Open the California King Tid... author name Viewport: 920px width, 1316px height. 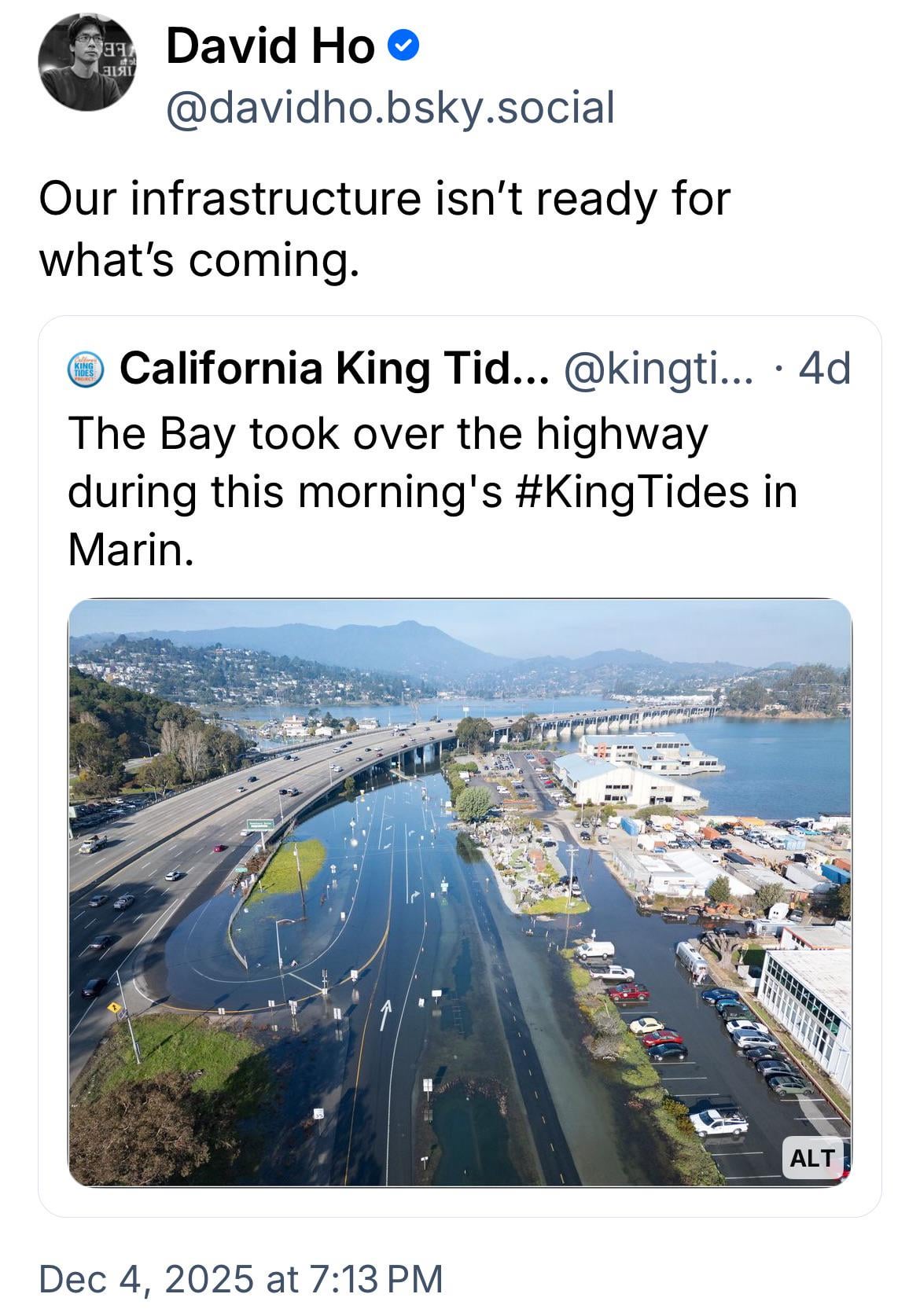(333, 368)
